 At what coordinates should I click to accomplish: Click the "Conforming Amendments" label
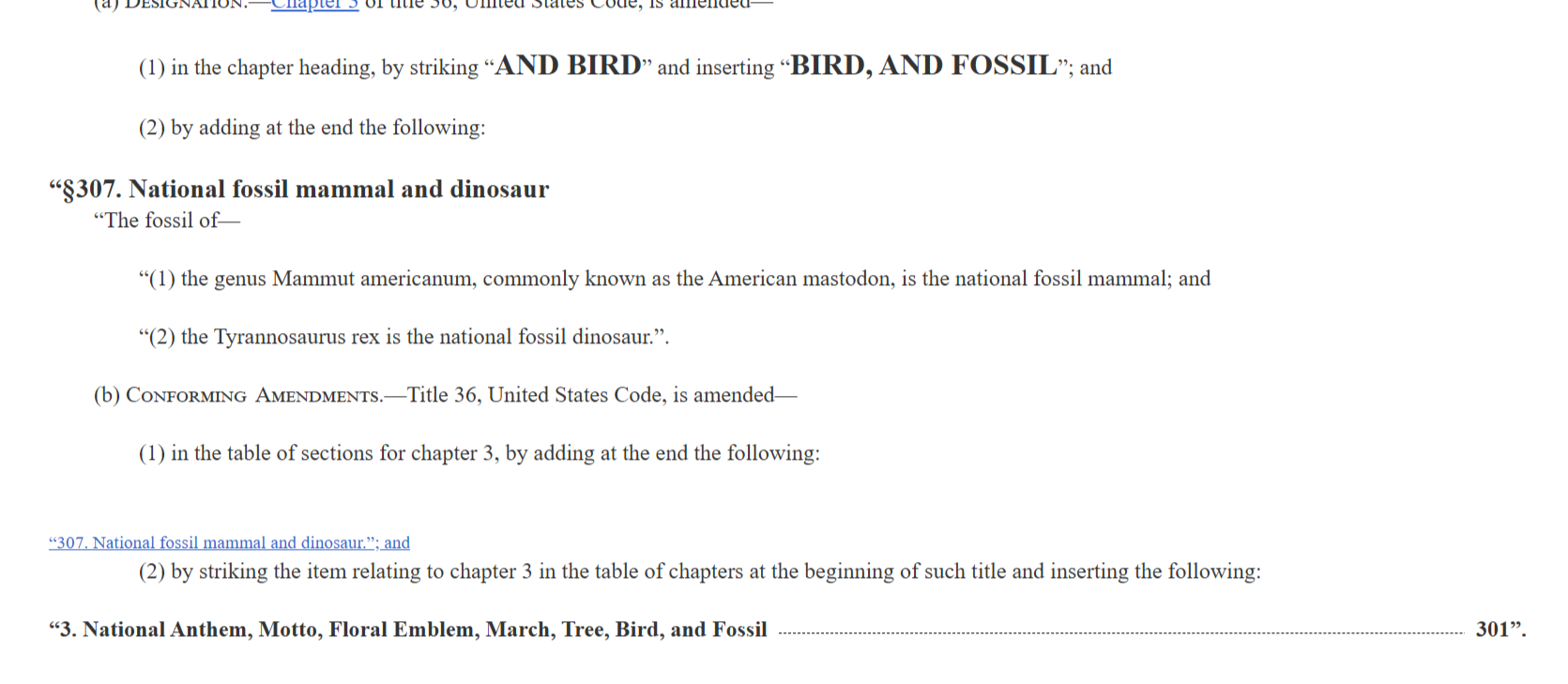coord(253,395)
